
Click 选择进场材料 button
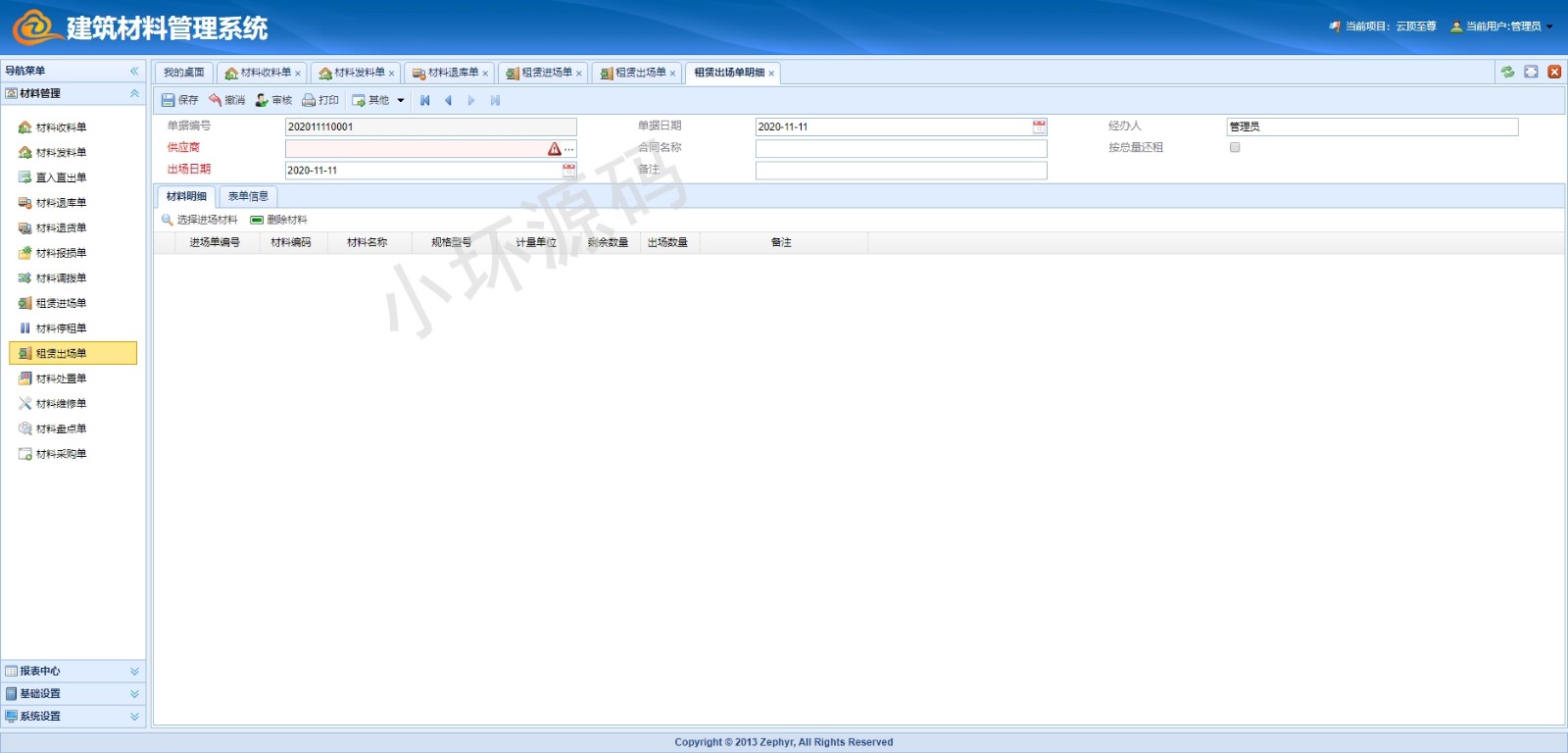[x=200, y=220]
